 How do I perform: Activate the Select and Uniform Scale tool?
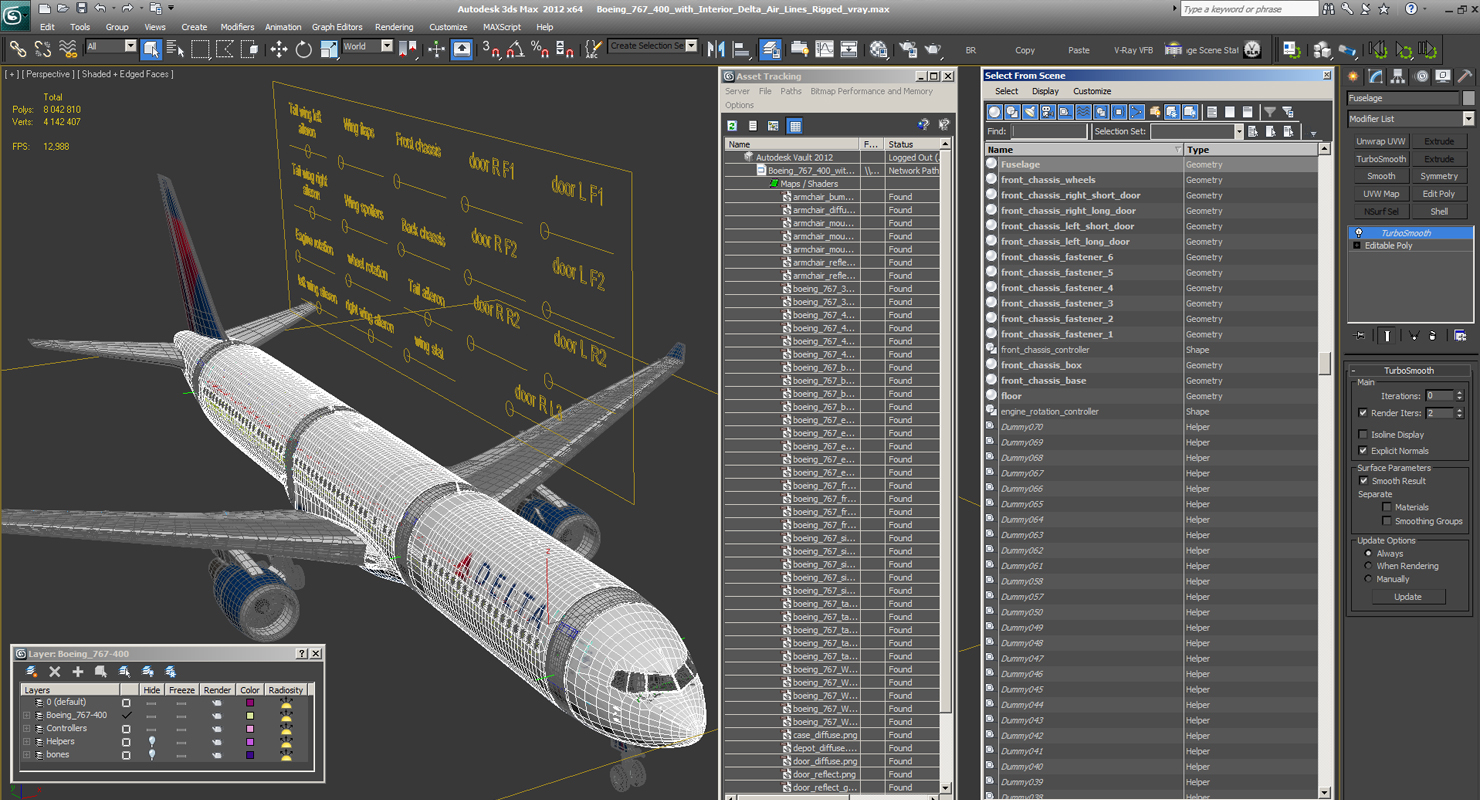(x=328, y=48)
